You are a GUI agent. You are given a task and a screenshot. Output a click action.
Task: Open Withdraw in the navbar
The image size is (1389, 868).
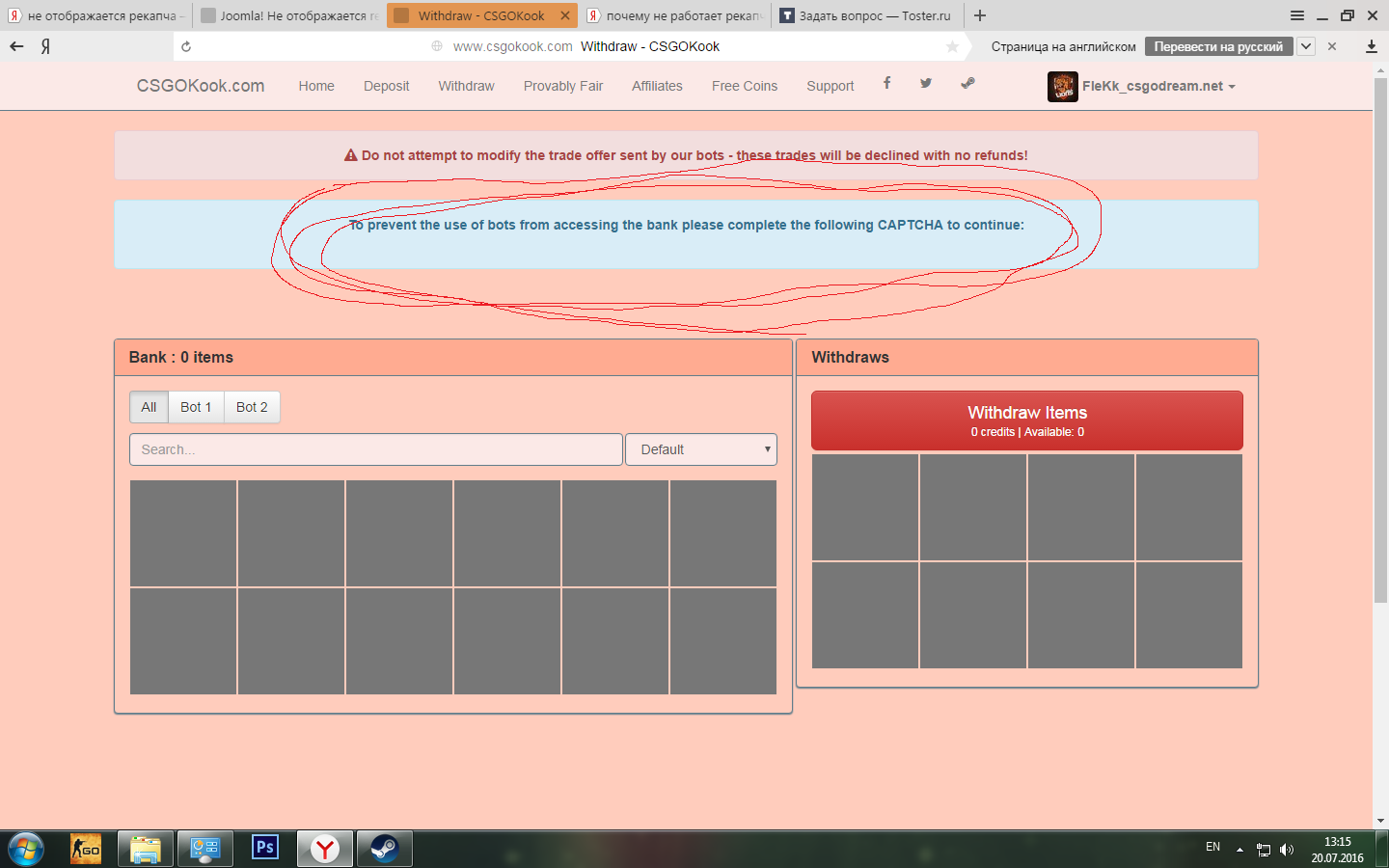[x=466, y=86]
